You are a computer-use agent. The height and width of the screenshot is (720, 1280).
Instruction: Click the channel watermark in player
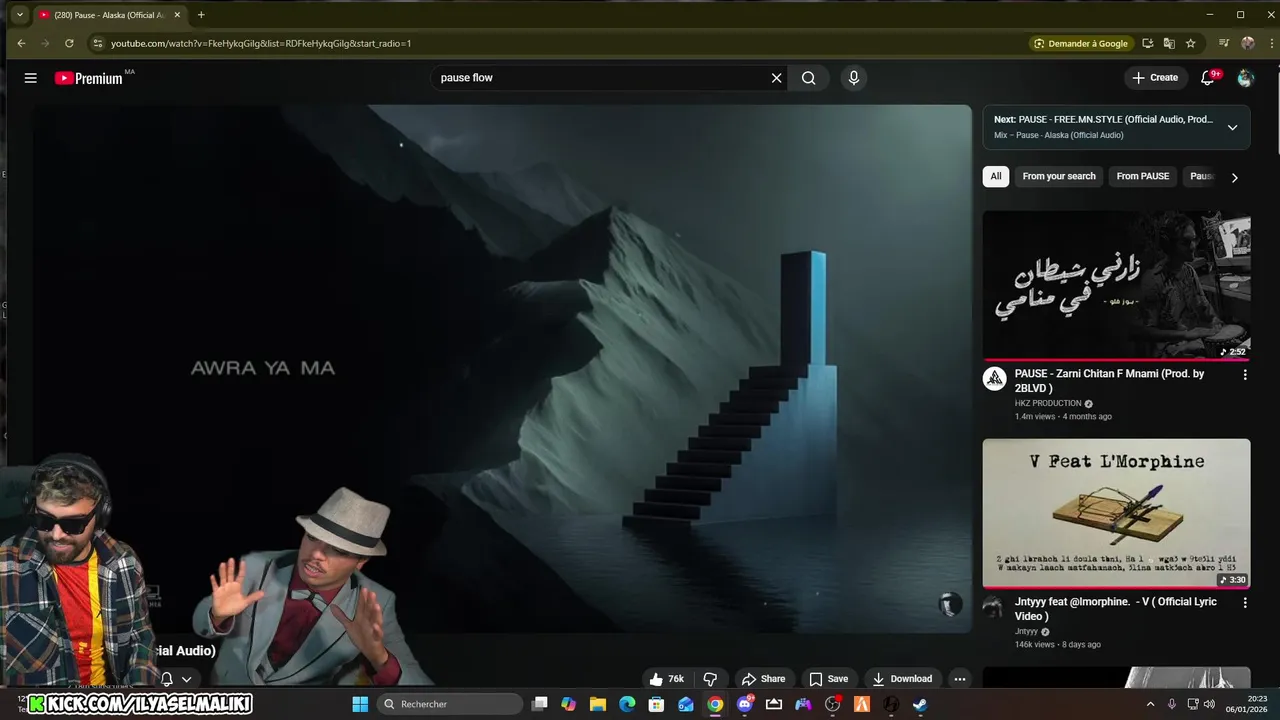tap(950, 604)
